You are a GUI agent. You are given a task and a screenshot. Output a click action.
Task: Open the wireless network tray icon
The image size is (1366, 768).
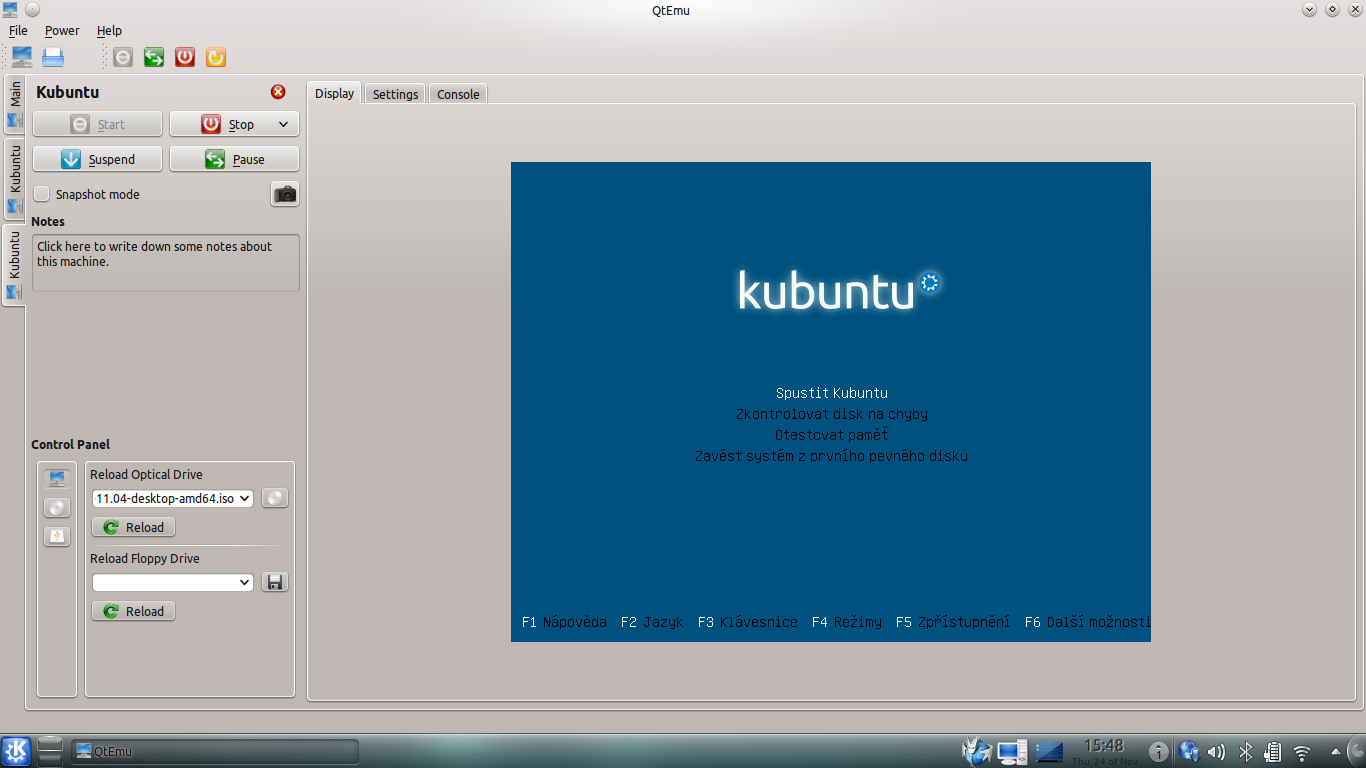[1302, 752]
